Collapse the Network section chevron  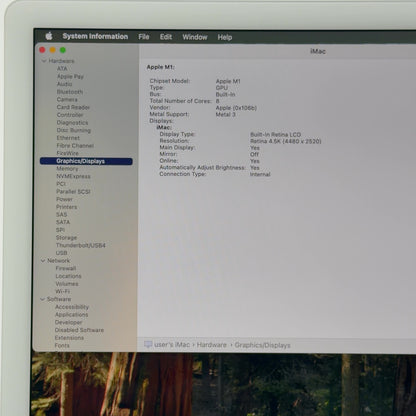click(x=43, y=261)
